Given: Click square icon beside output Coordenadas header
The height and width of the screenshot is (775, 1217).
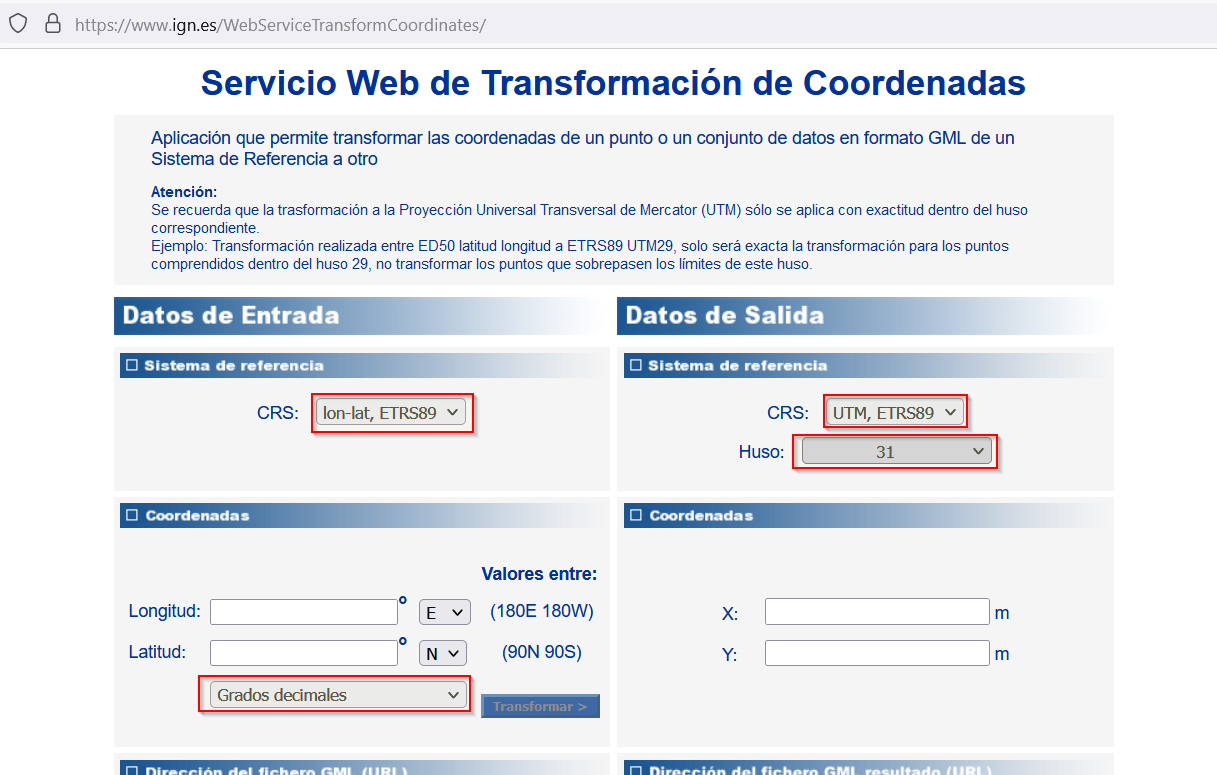Looking at the screenshot, I should click(x=635, y=516).
